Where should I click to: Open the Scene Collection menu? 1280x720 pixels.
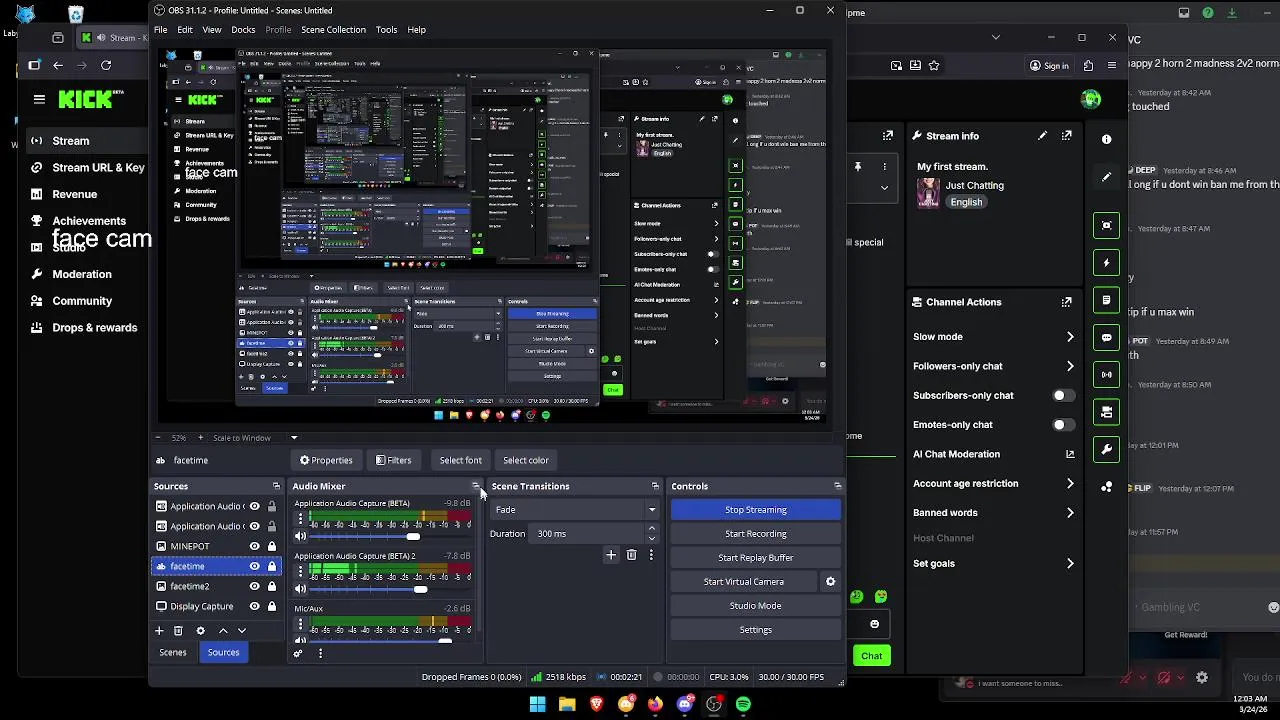(333, 30)
